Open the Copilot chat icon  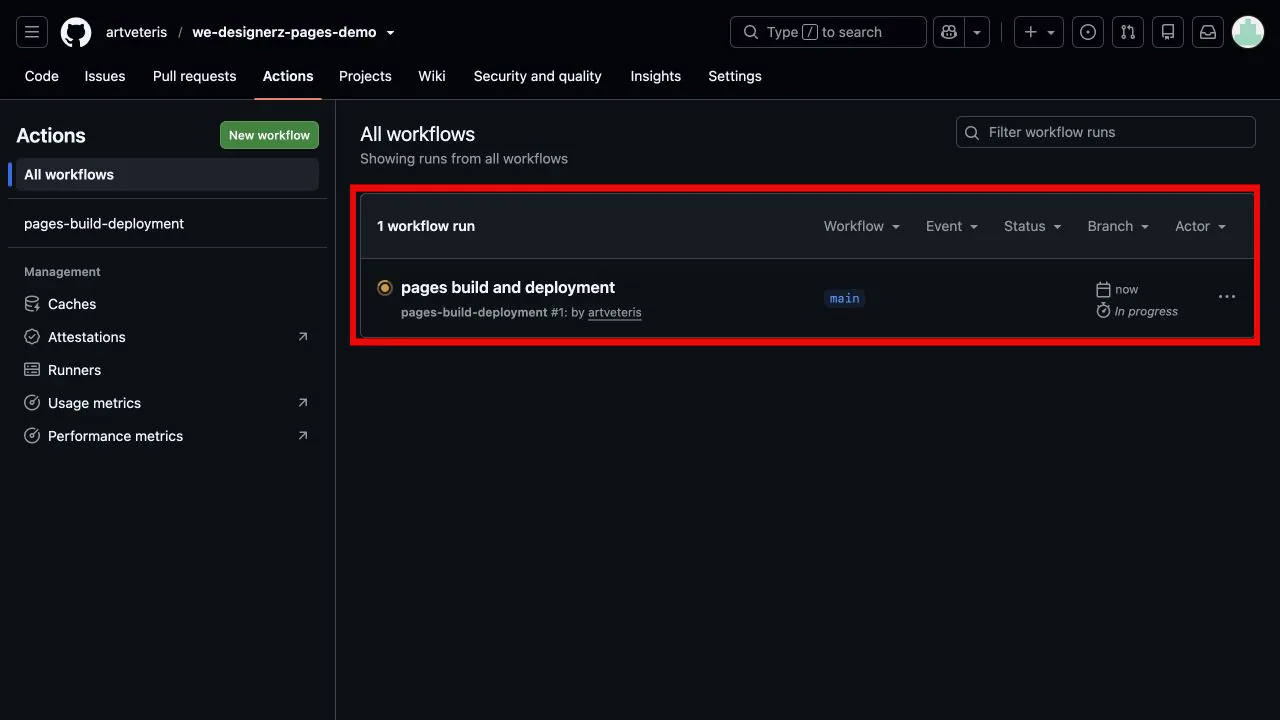click(x=947, y=32)
